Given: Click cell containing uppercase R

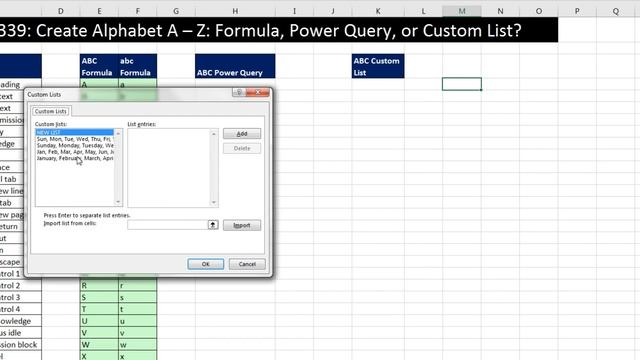Looking at the screenshot, I should [99, 285].
